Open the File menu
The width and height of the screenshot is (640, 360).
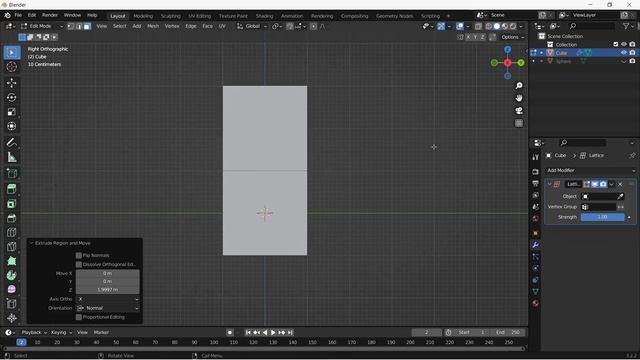pyautogui.click(x=18, y=15)
